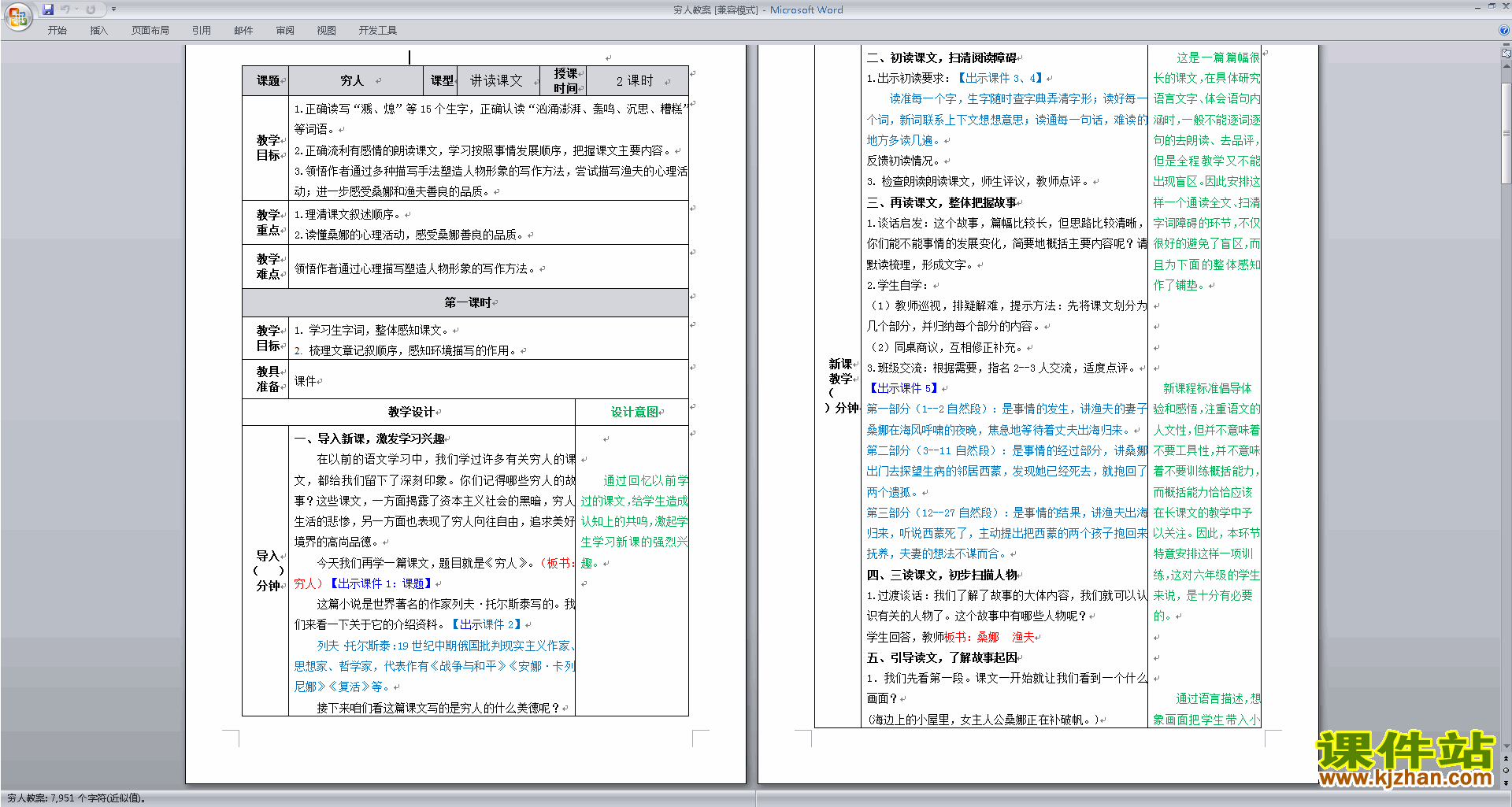Click the 第一课时 heading row
The height and width of the screenshot is (807, 1512).
point(465,302)
